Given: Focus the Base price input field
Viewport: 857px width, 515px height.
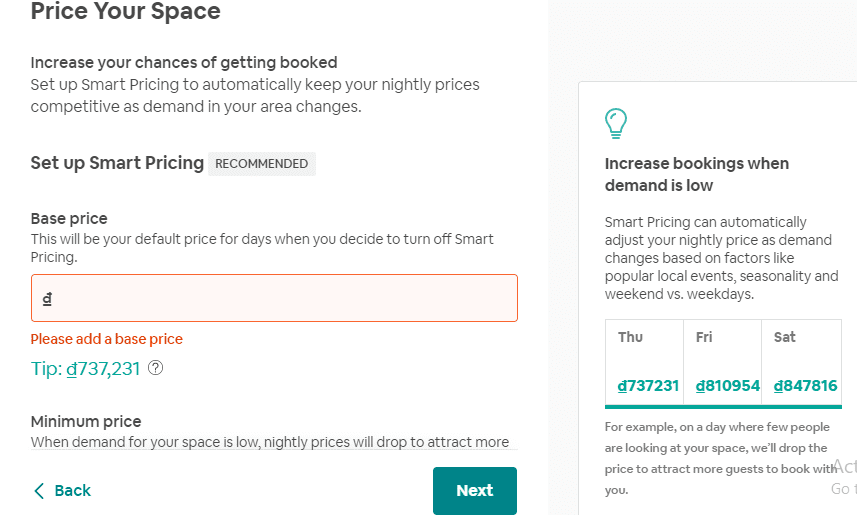Looking at the screenshot, I should click(x=274, y=298).
